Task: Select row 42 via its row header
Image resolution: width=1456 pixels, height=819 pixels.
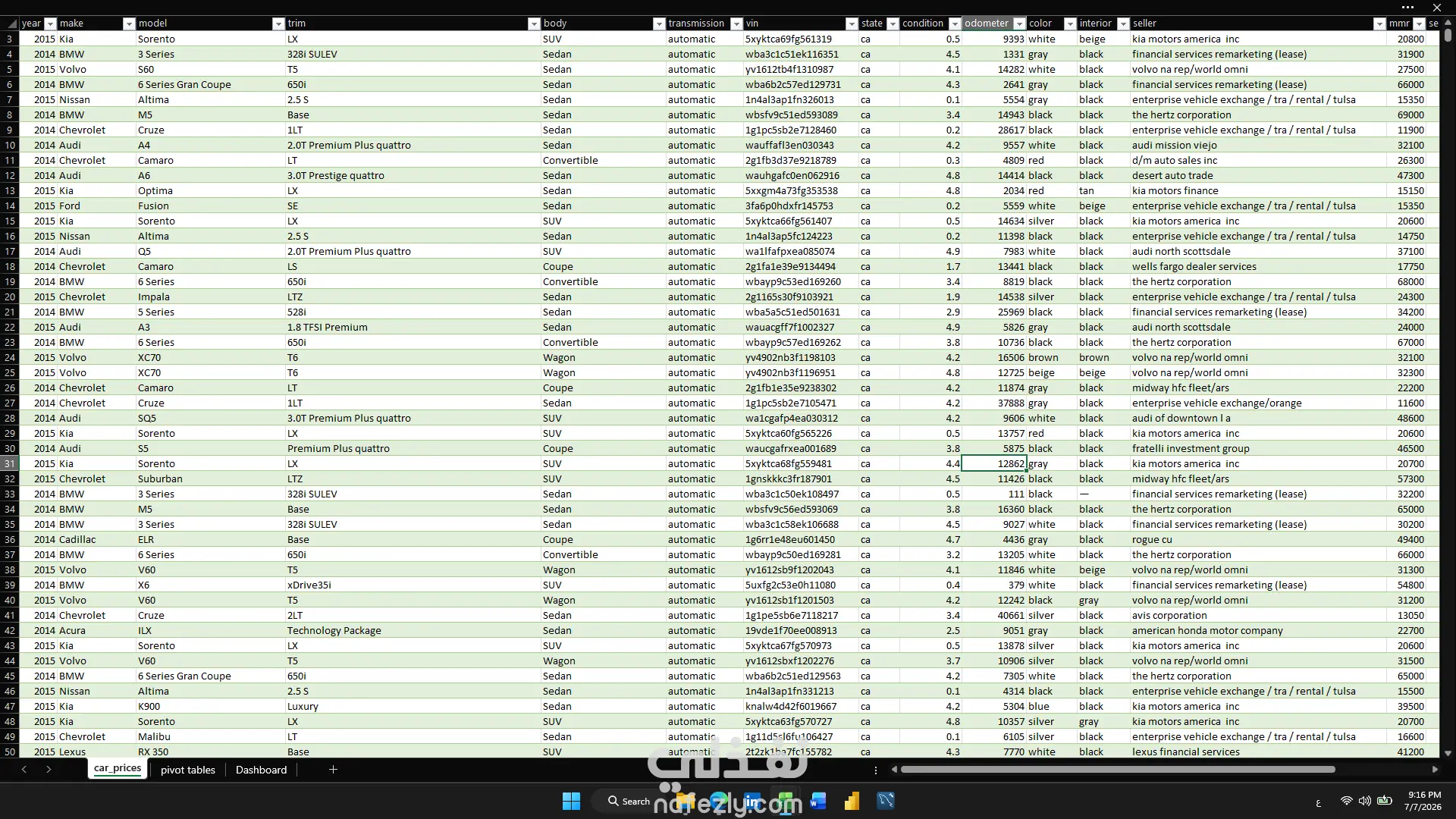Action: point(10,630)
